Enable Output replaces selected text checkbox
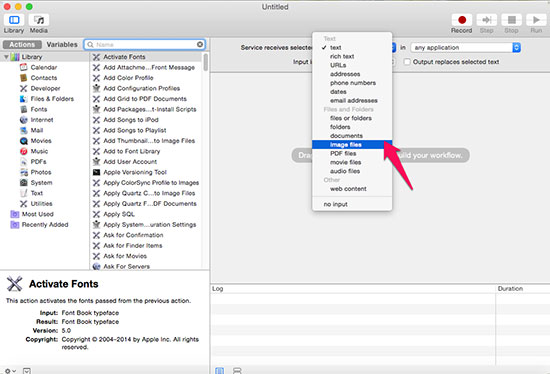 [x=407, y=62]
